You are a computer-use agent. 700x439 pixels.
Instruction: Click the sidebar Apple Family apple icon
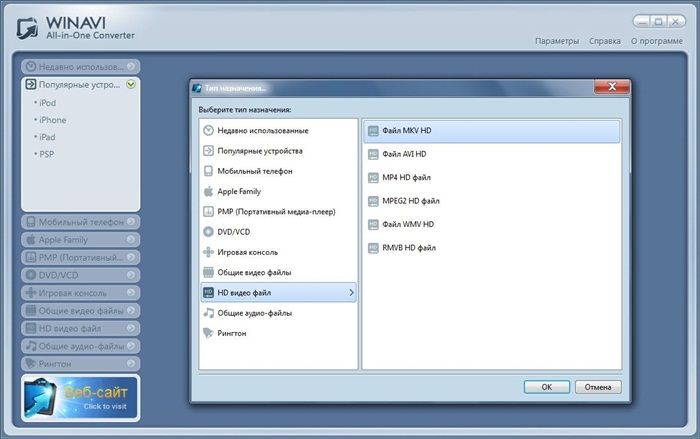click(x=30, y=239)
